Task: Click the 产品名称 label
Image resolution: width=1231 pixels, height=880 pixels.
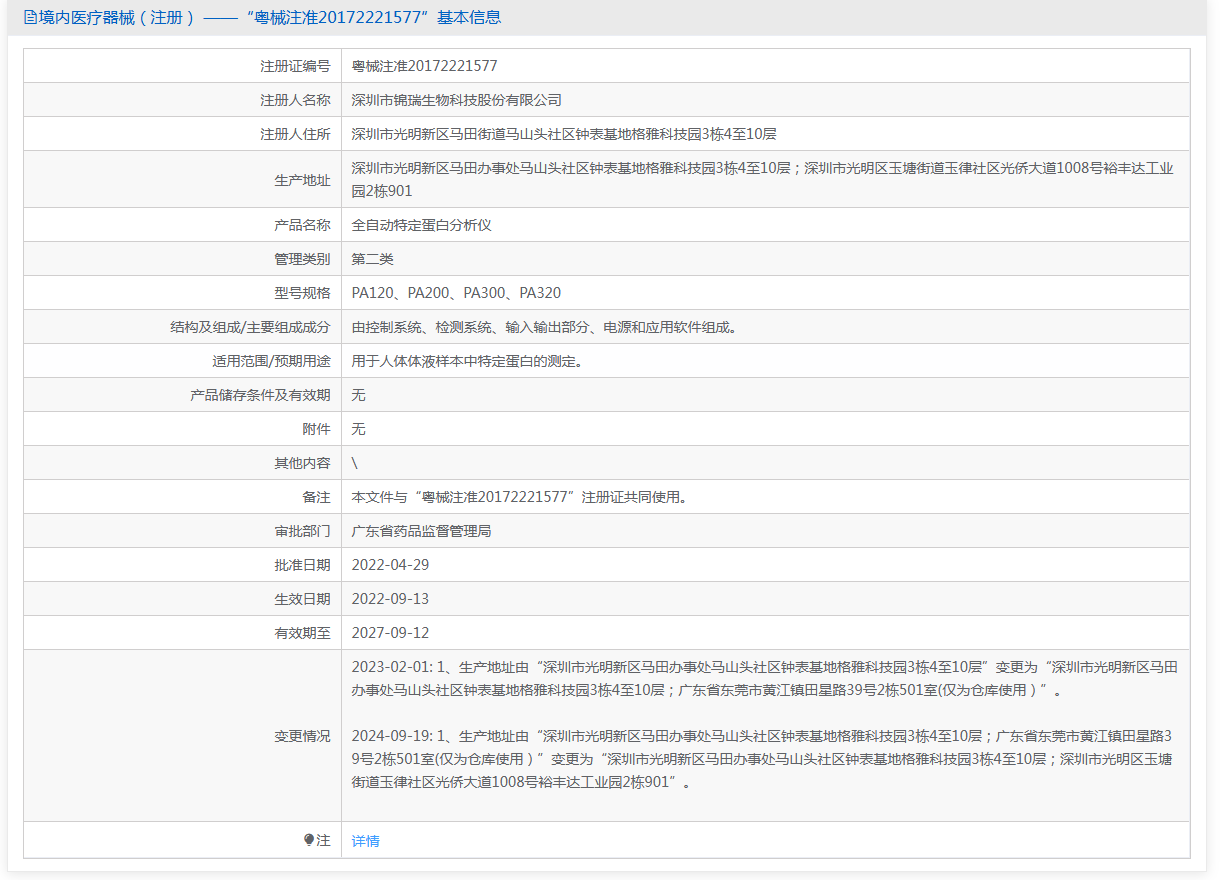Action: pyautogui.click(x=302, y=225)
